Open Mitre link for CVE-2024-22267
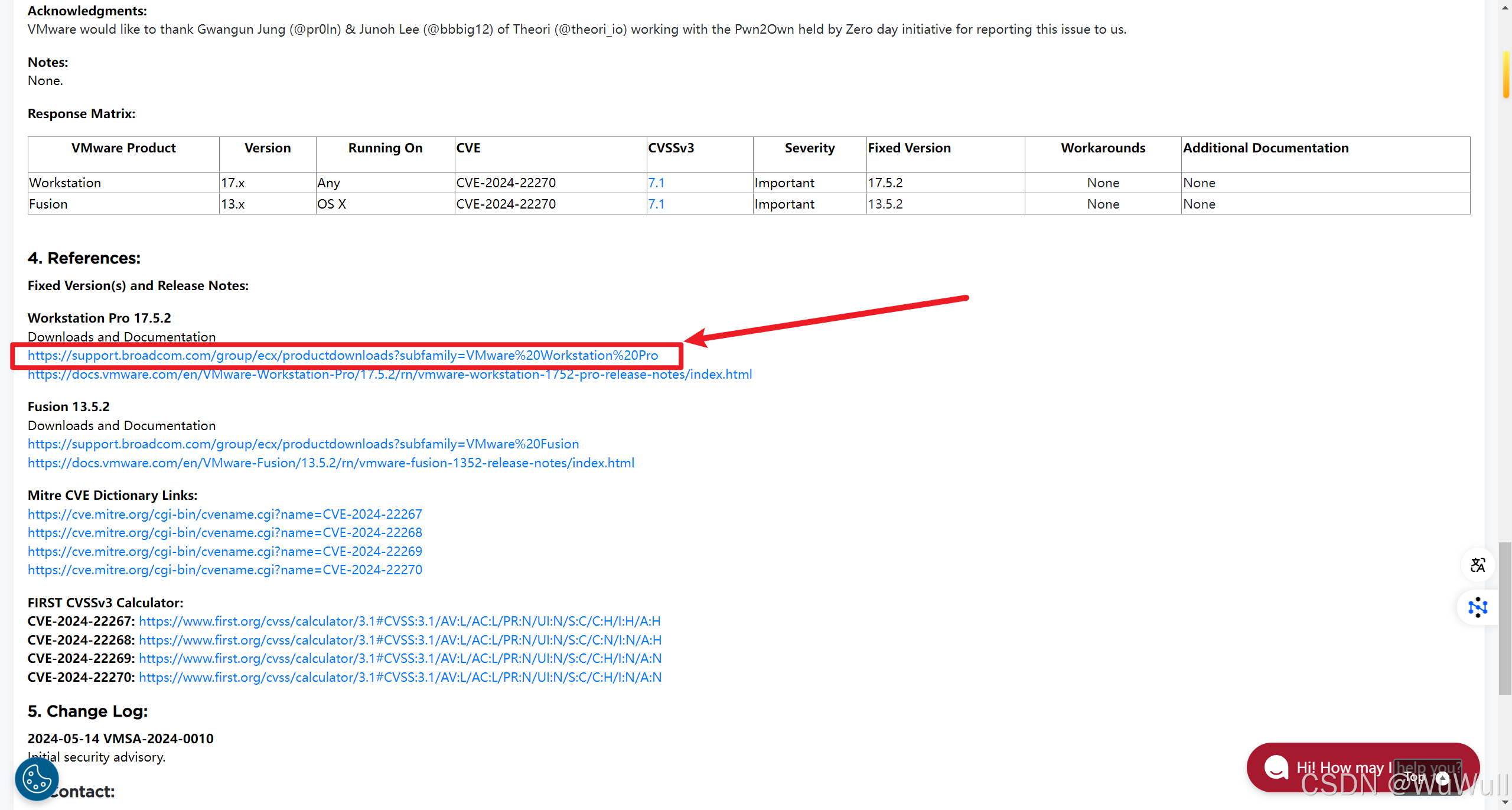Image resolution: width=1512 pixels, height=810 pixels. [224, 515]
